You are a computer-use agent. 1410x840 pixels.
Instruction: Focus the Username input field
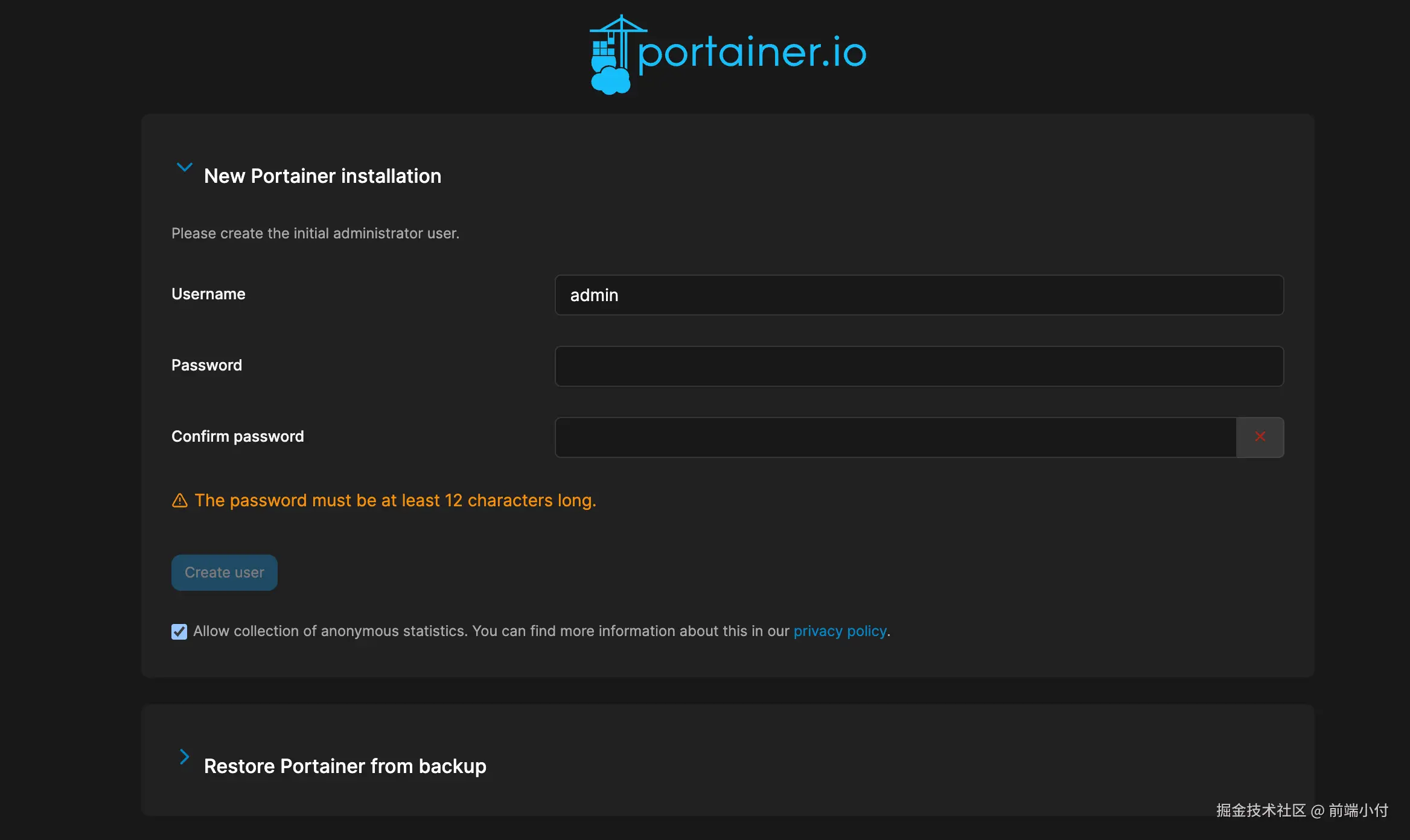point(919,295)
